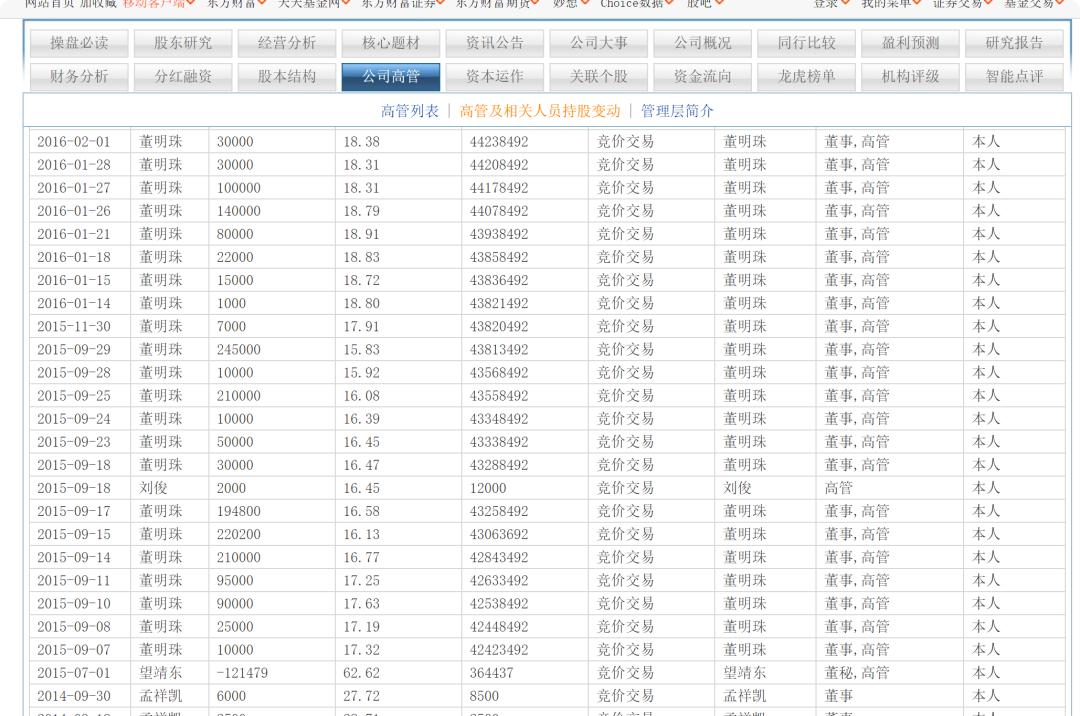
Task: View the 股本结构 tab
Action: point(287,76)
